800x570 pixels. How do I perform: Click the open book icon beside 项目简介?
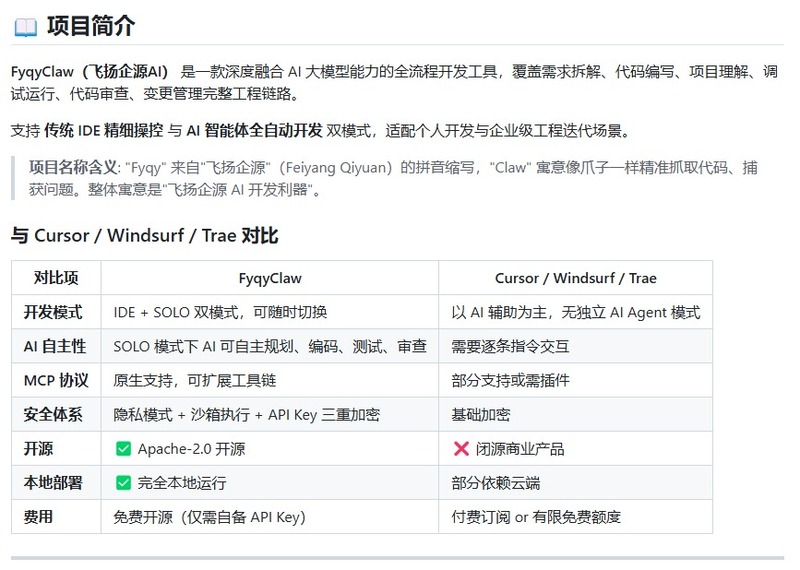tap(26, 27)
